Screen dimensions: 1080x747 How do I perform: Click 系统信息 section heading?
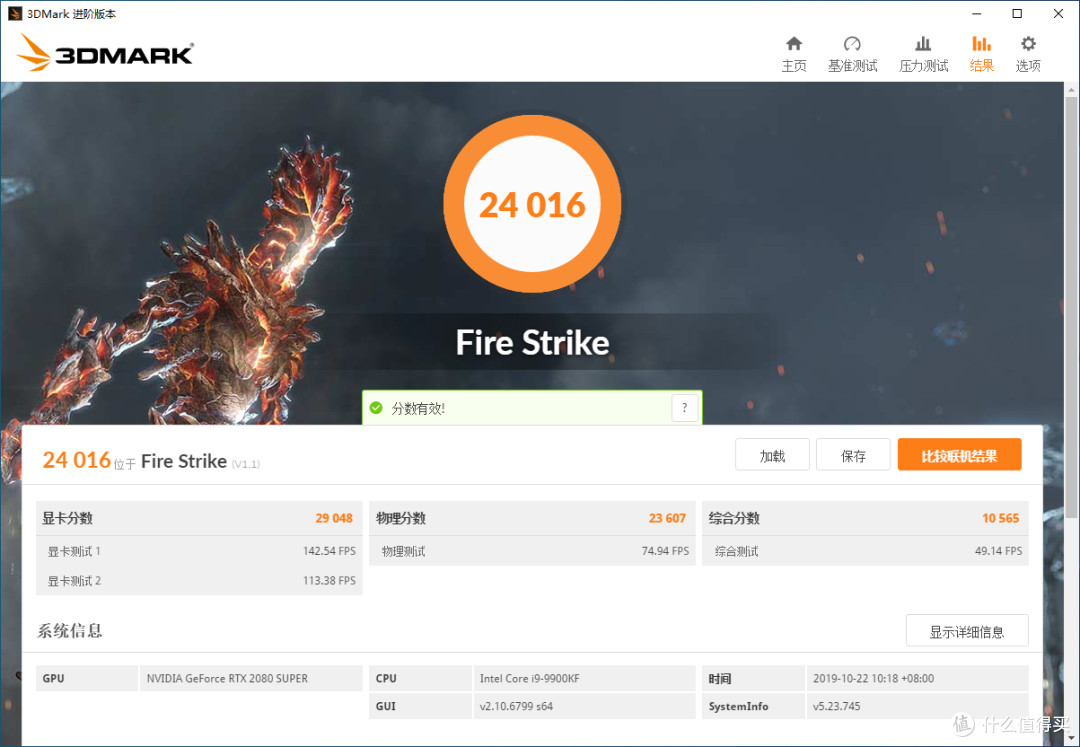70,630
